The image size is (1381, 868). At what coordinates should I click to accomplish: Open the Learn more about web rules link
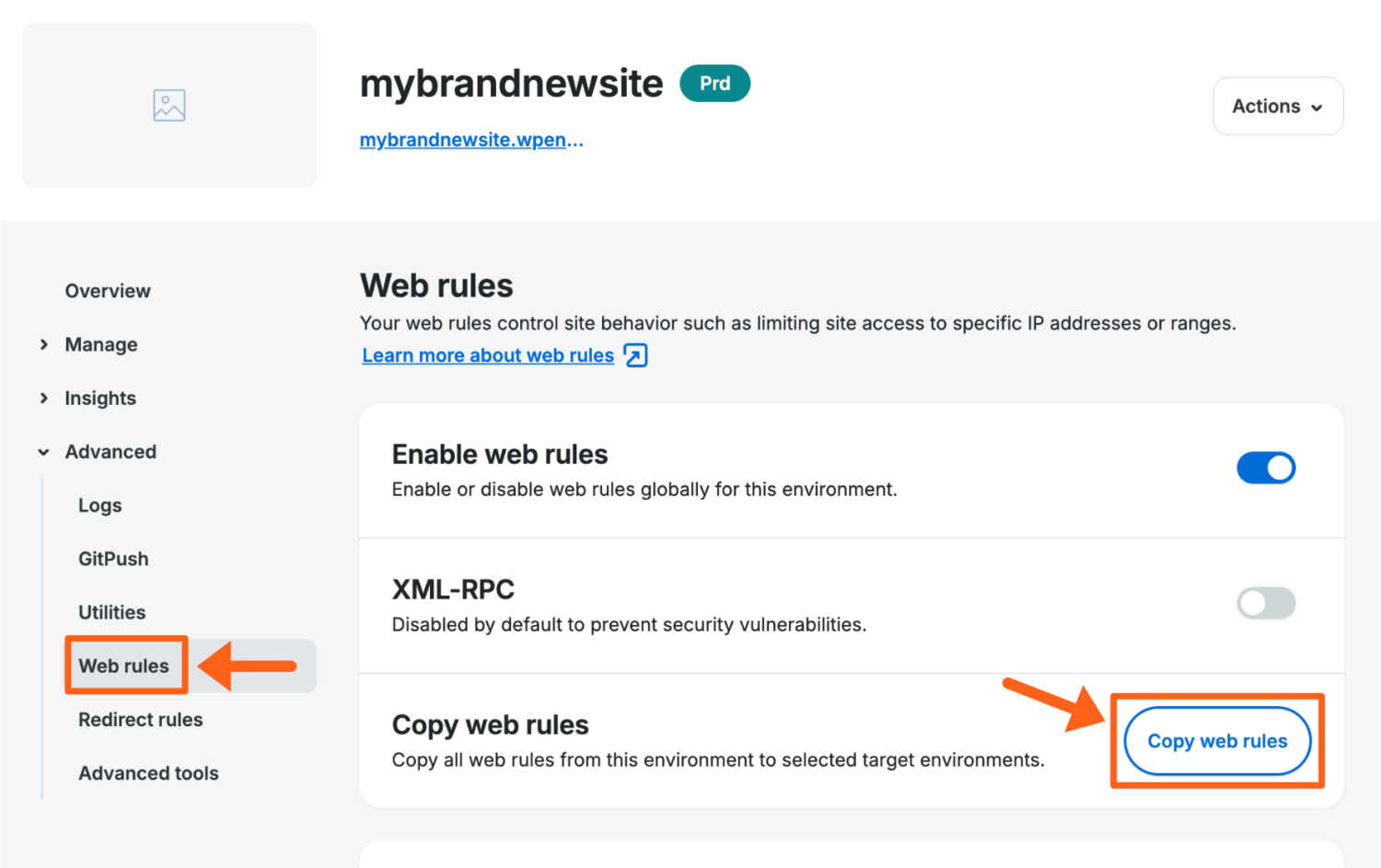tap(488, 355)
